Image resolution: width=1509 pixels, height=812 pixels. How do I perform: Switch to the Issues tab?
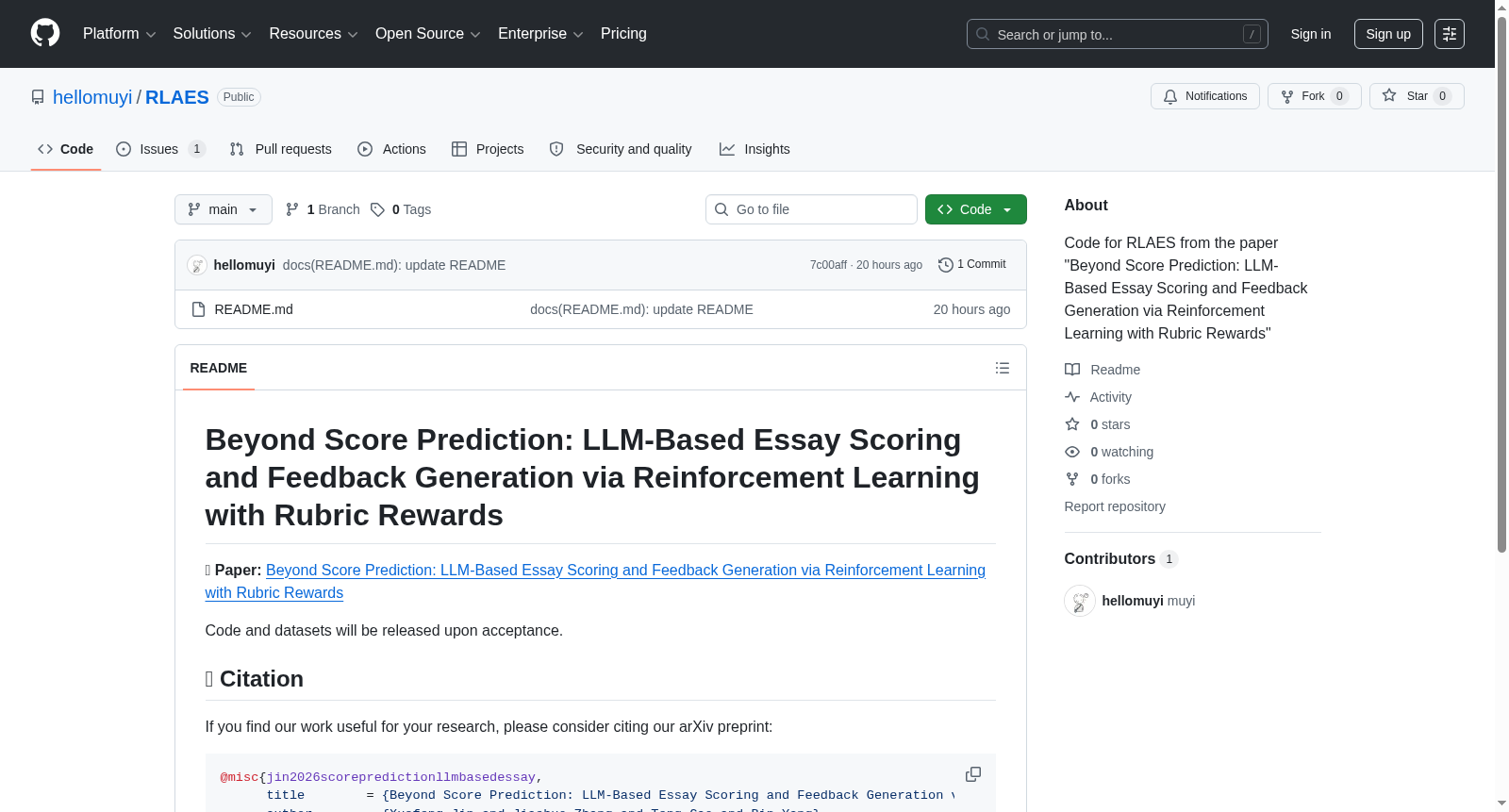[x=160, y=149]
